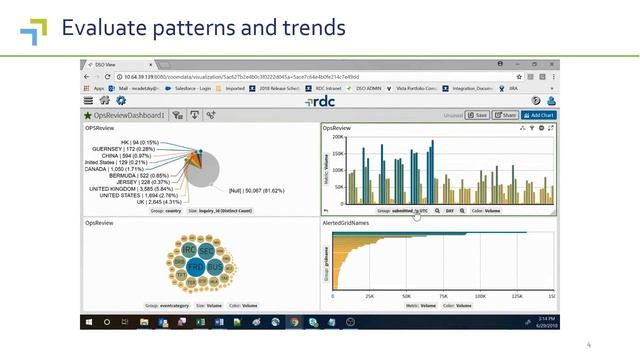Open the RDC Intranet bookmark

(x=324, y=88)
